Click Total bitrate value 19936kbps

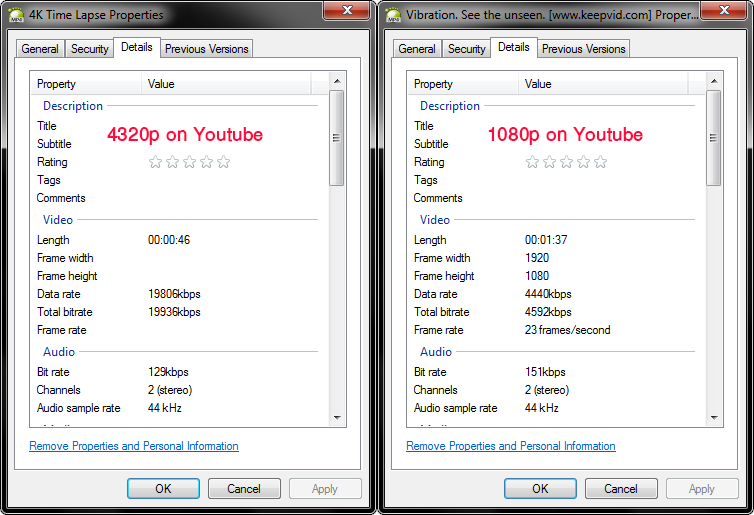[174, 312]
